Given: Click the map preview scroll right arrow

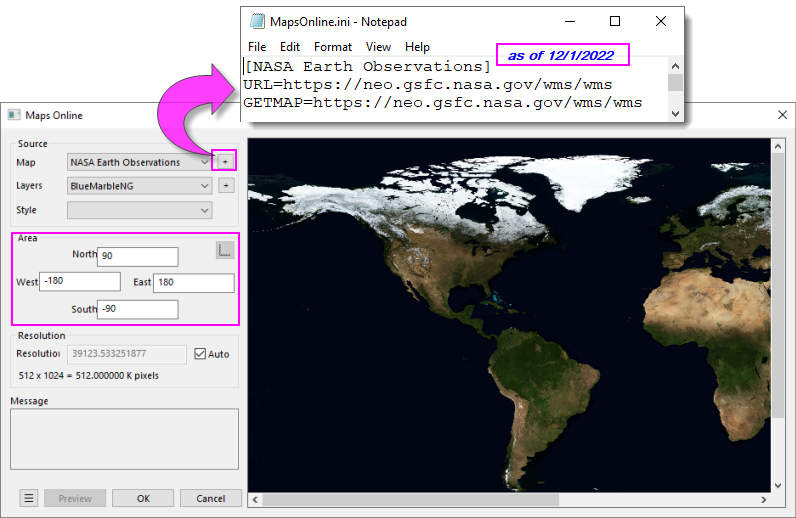Looking at the screenshot, I should point(764,500).
